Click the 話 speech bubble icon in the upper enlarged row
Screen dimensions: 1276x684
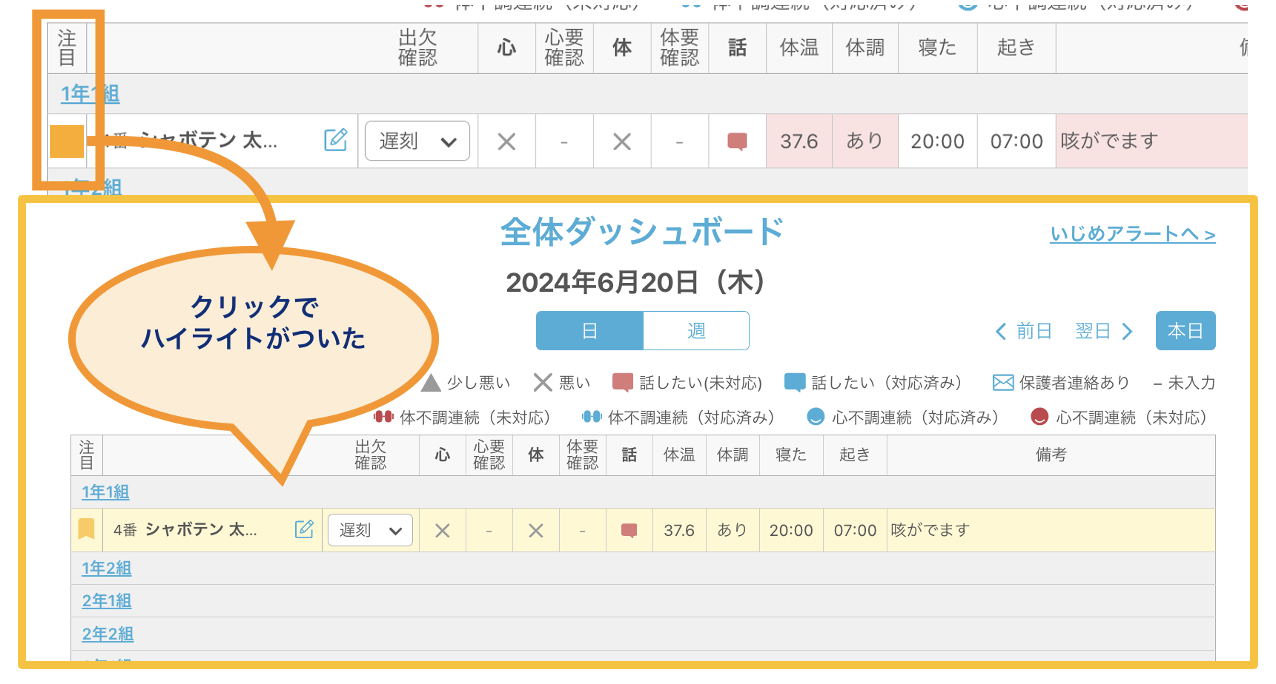point(737,142)
